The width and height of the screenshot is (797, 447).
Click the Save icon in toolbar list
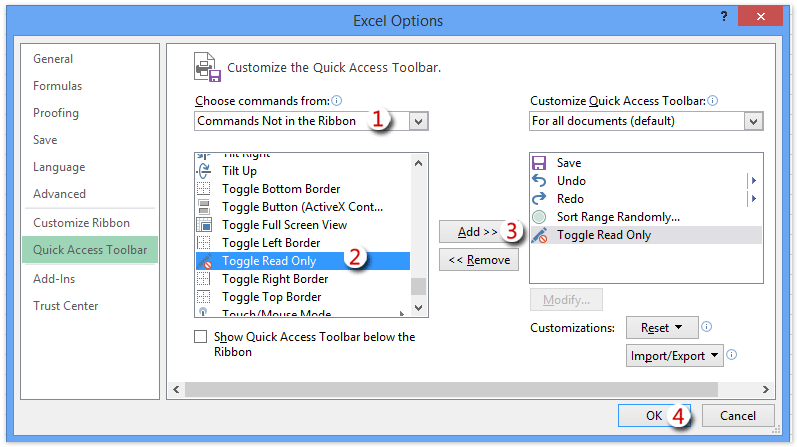540,163
